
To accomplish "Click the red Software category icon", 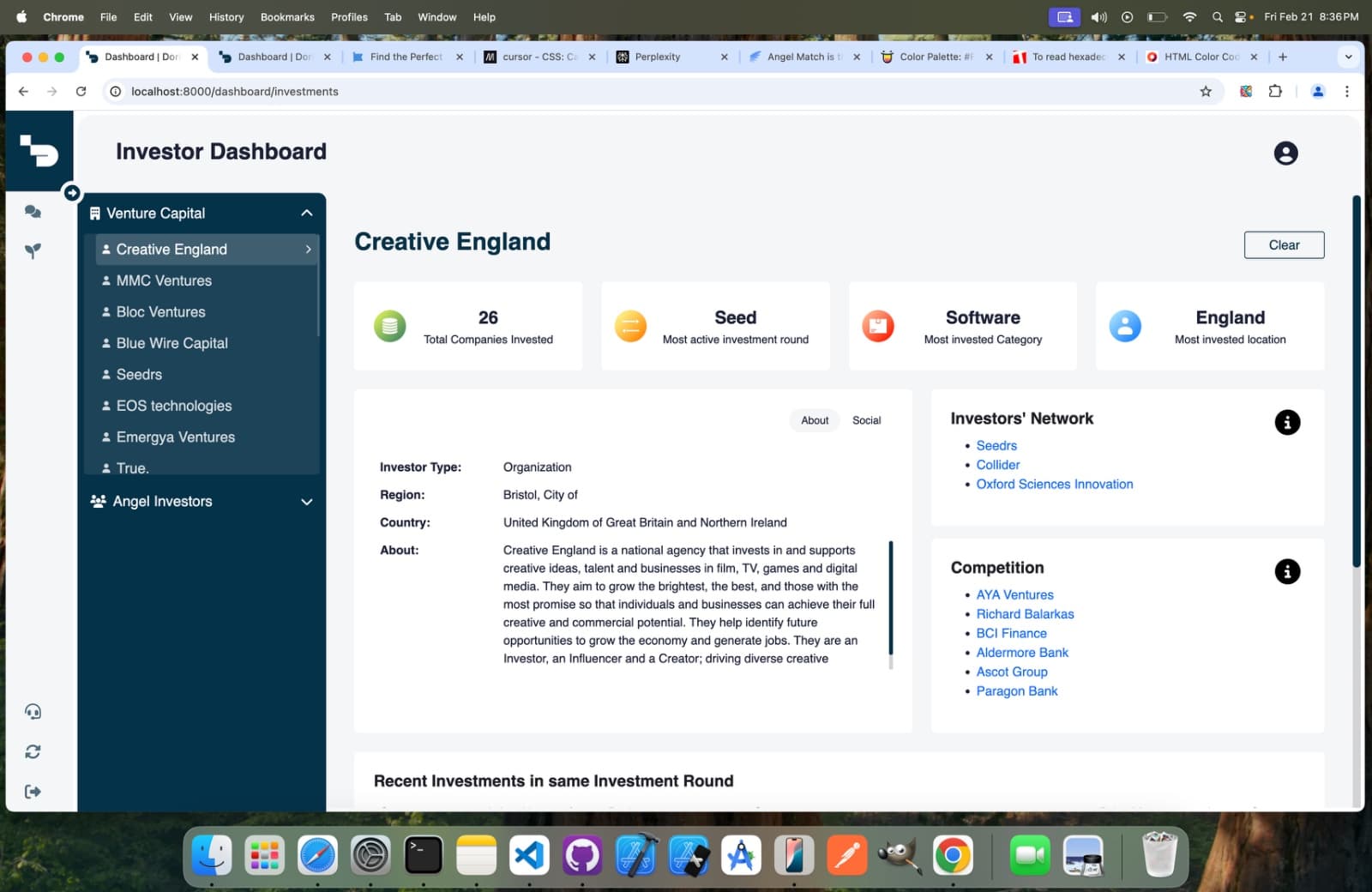I will (878, 326).
